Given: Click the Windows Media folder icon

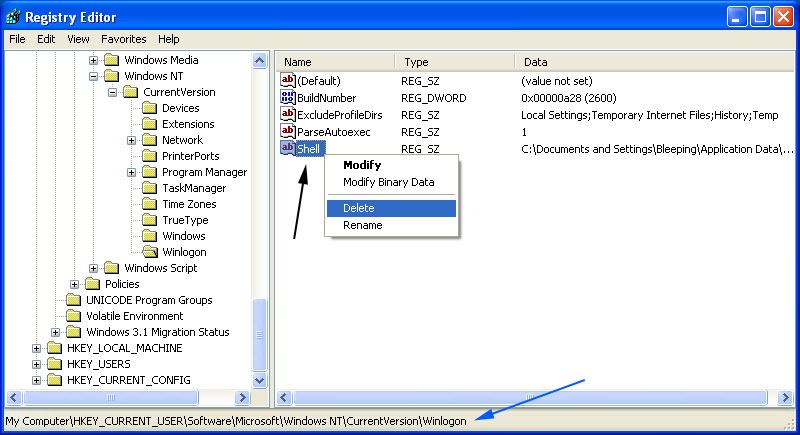Looking at the screenshot, I should 111,60.
